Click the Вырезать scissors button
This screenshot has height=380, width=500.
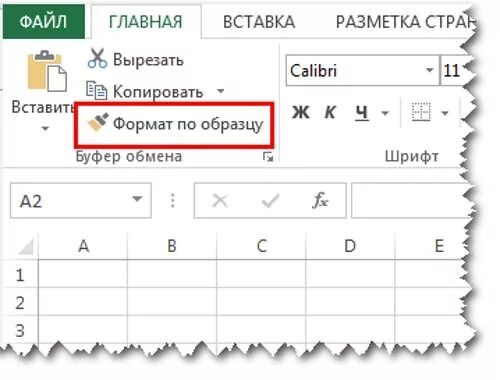click(x=136, y=59)
